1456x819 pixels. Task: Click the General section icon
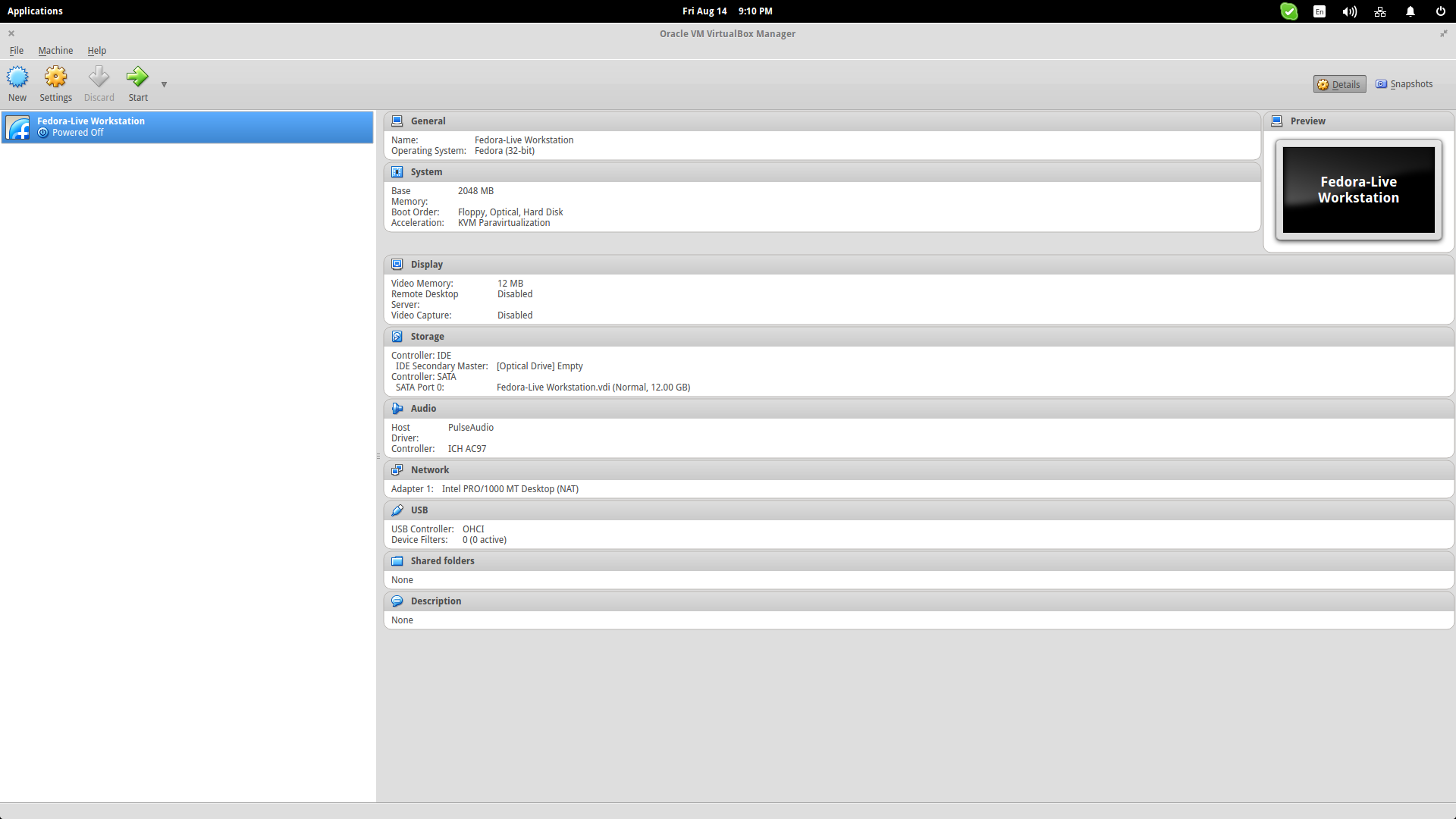(397, 121)
